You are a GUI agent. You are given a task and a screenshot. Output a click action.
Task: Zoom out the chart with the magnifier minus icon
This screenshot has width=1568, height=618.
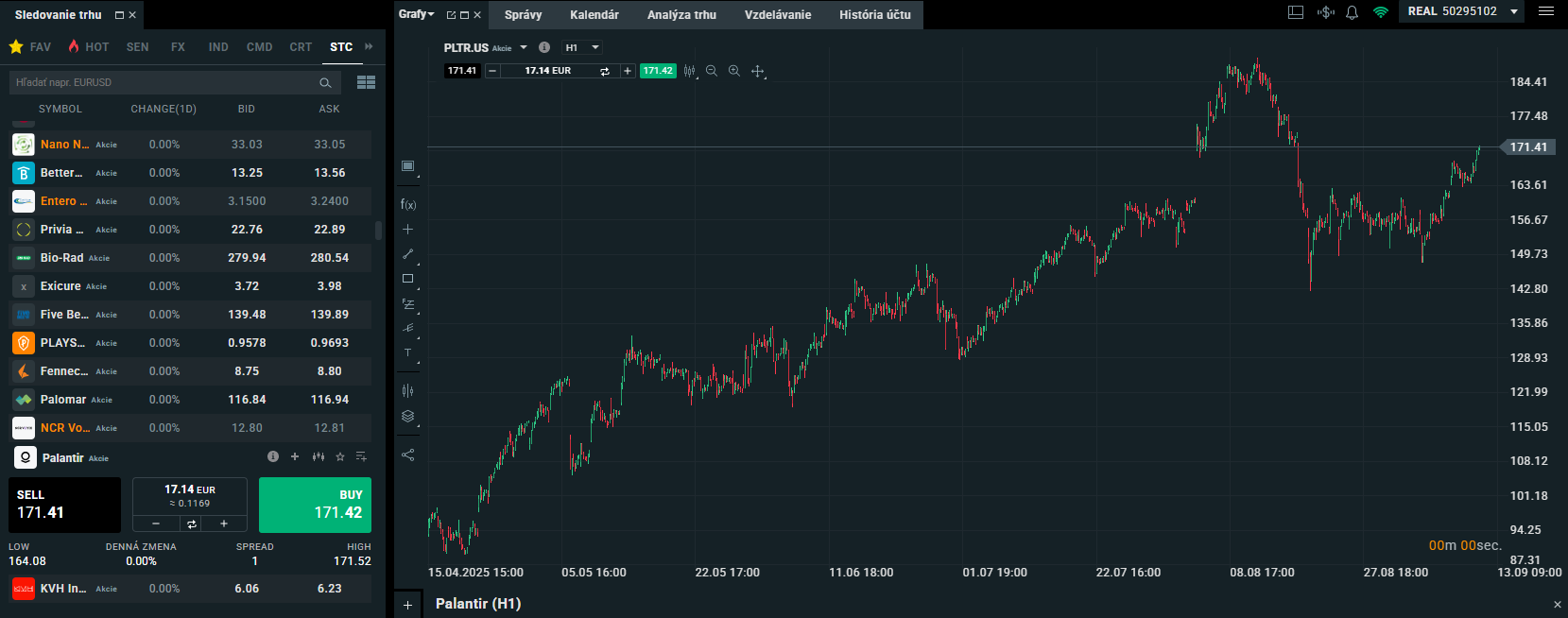coord(712,71)
